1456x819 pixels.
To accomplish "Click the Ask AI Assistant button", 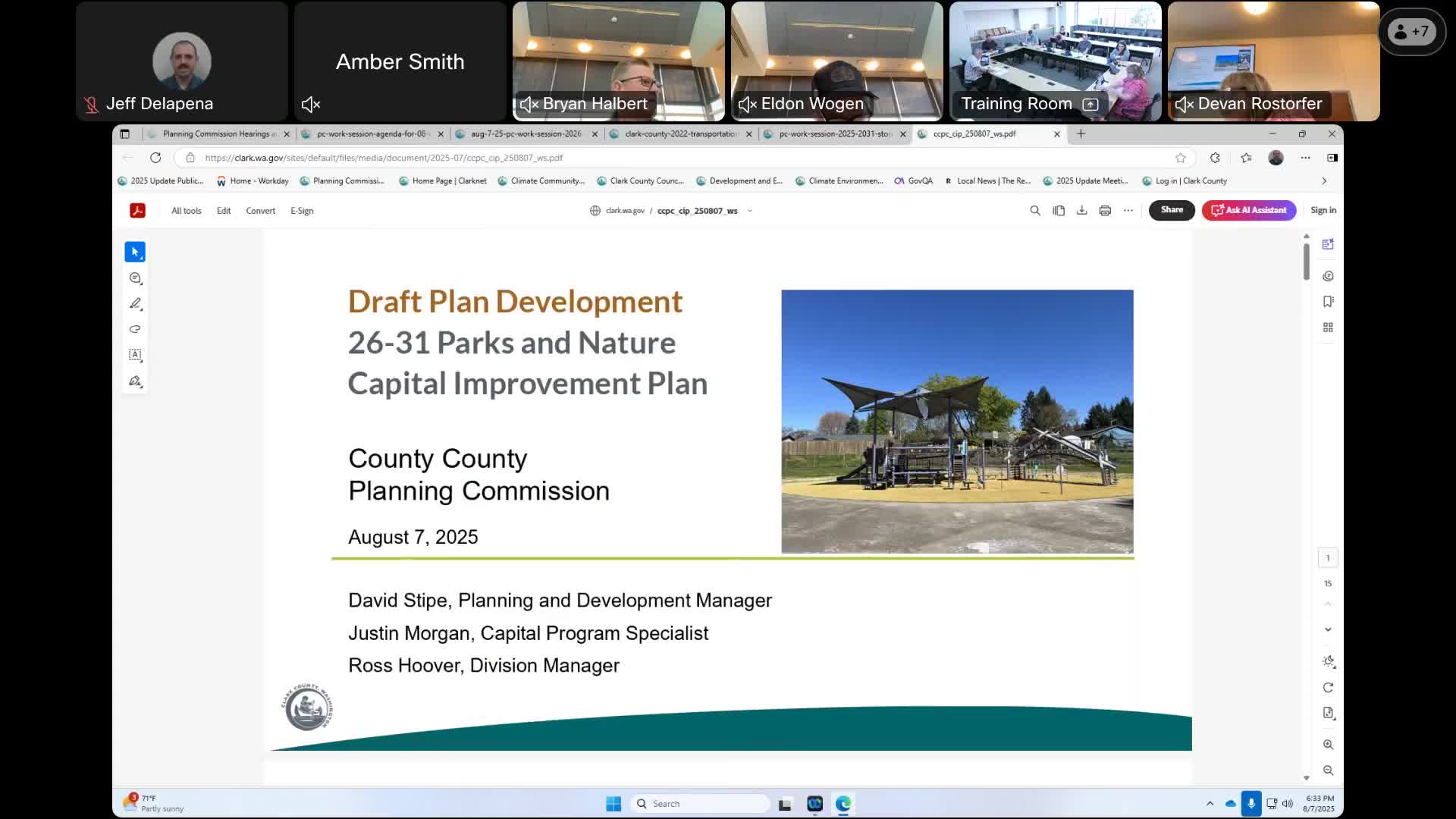I will click(x=1249, y=210).
